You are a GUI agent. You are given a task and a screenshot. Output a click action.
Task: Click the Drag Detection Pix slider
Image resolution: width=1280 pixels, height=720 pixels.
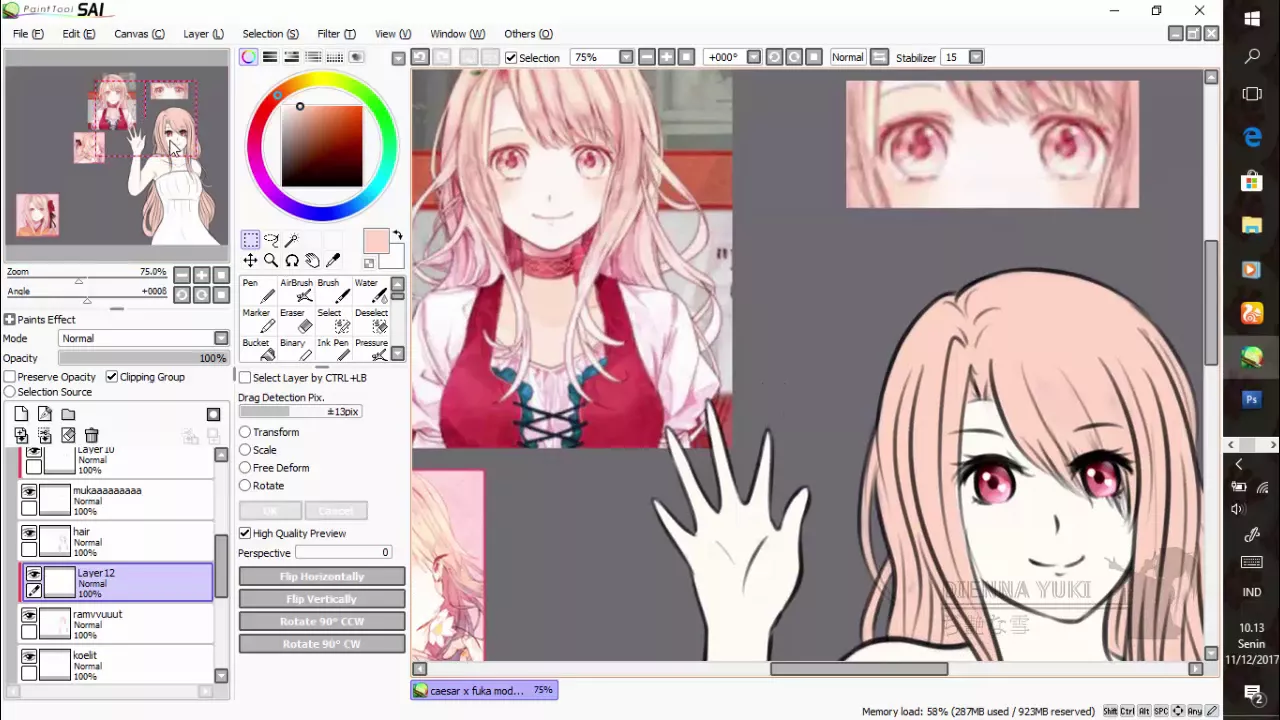pyautogui.click(x=299, y=412)
